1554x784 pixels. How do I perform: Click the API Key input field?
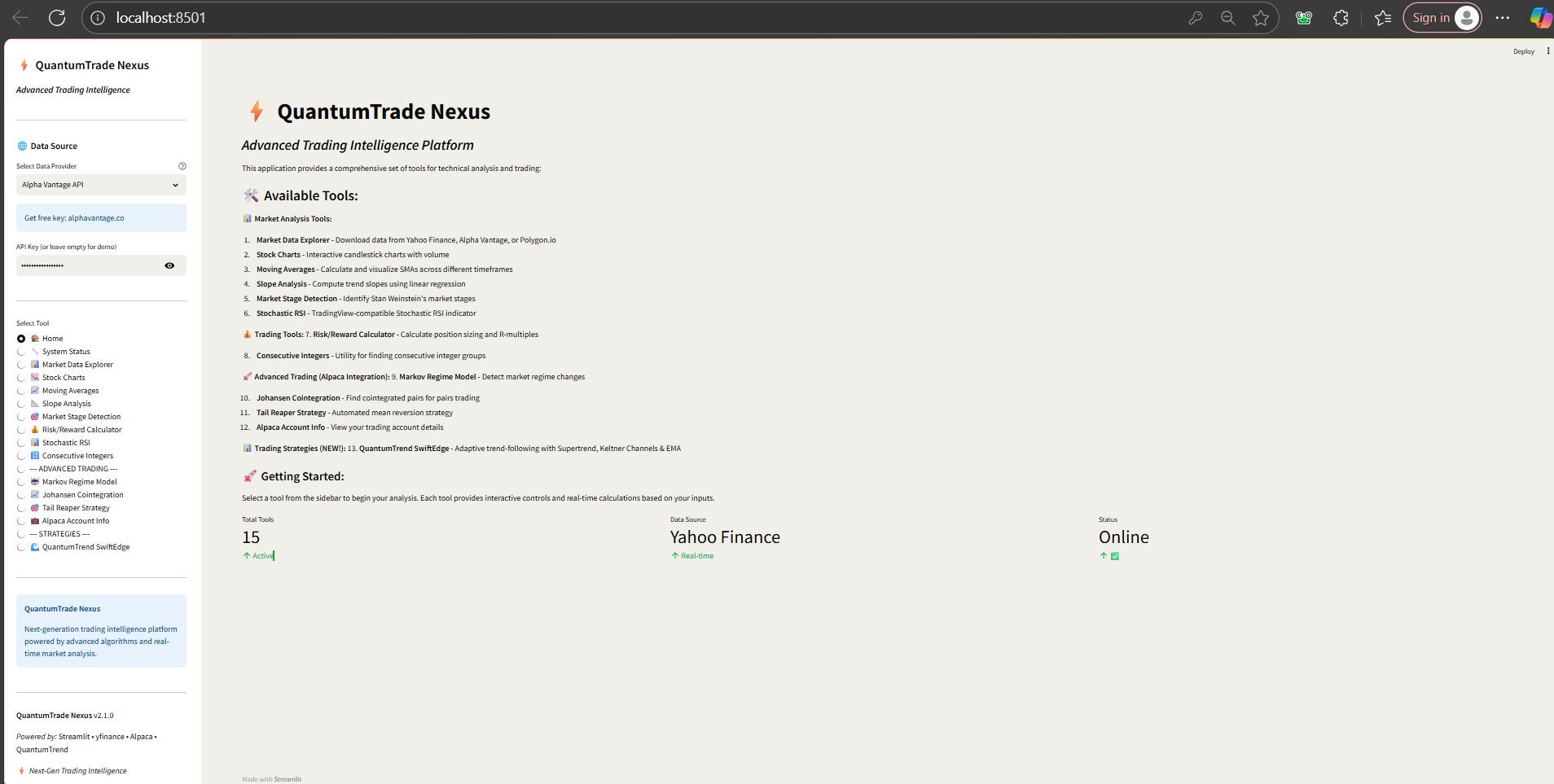[88, 265]
